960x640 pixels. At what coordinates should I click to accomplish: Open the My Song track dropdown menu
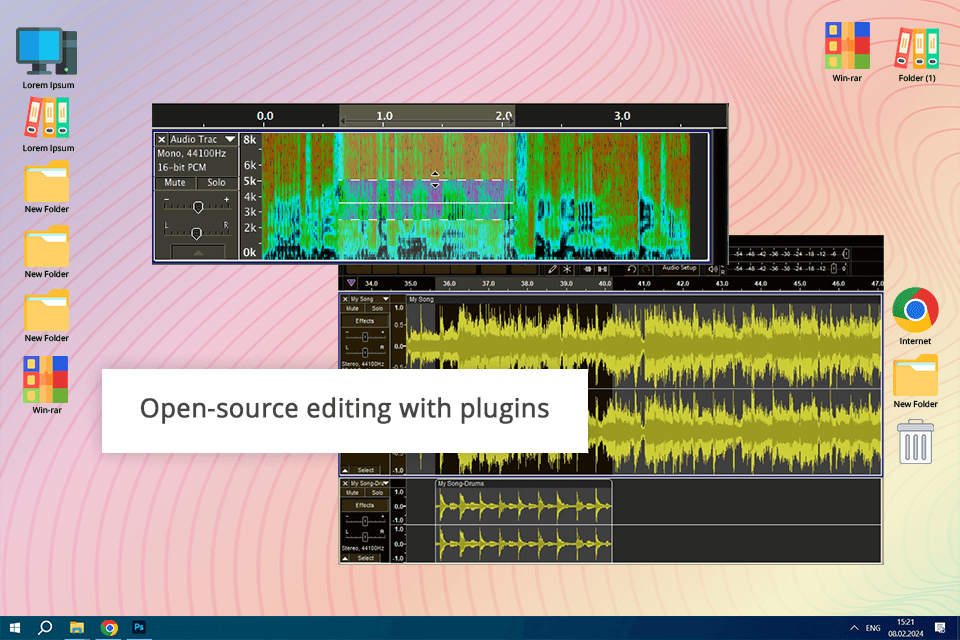pos(386,299)
